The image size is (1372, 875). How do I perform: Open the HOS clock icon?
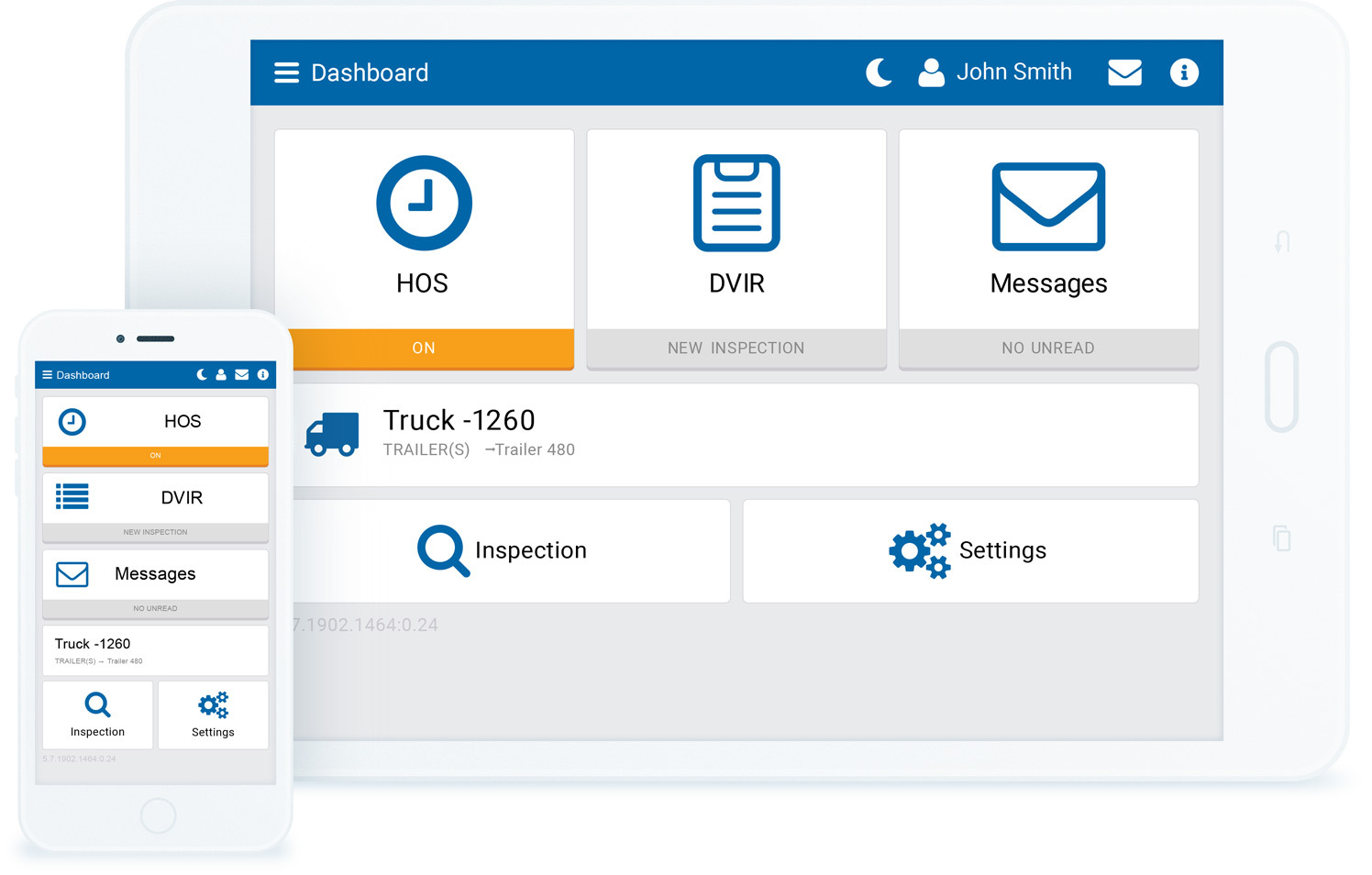coord(424,202)
